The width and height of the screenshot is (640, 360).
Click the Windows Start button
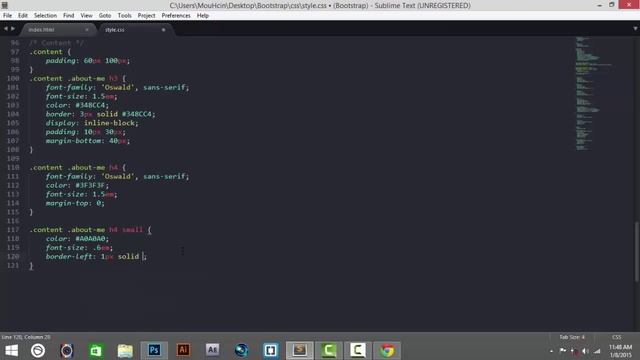pyautogui.click(x=11, y=350)
